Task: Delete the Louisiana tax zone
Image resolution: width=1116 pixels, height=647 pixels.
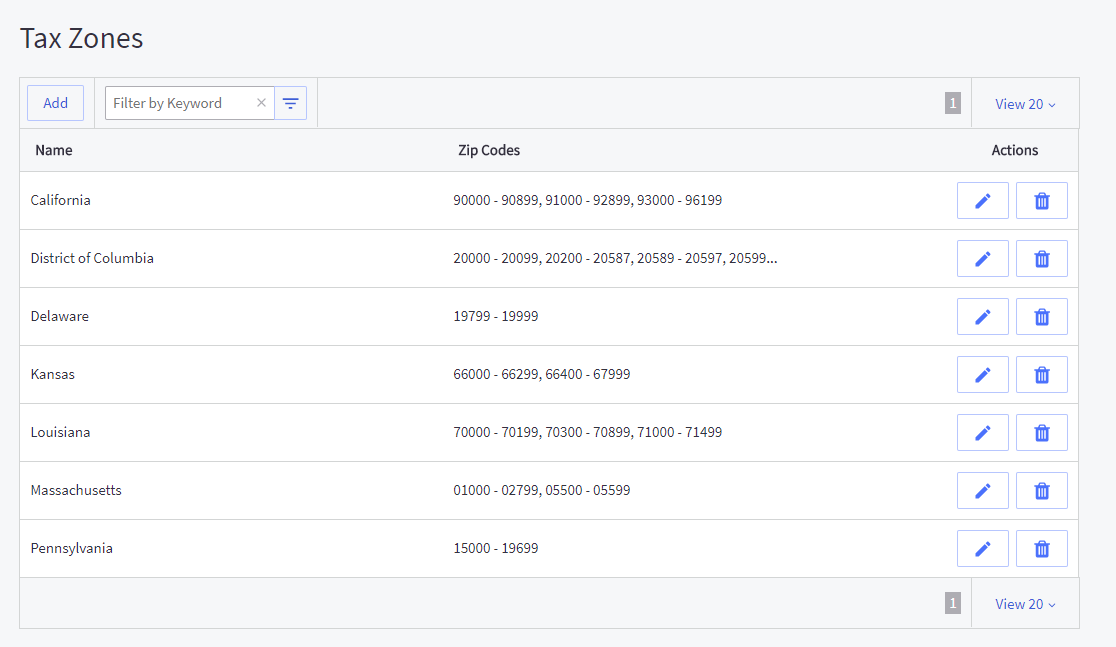Action: (1041, 433)
